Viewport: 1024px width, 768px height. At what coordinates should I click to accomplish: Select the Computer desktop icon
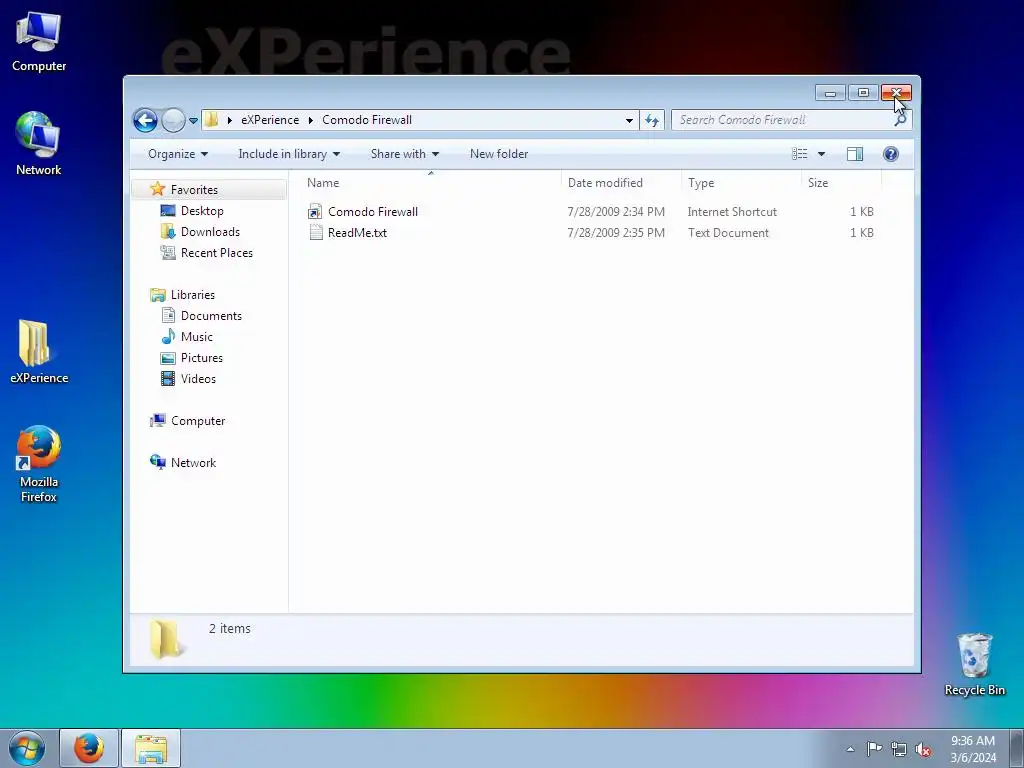click(39, 41)
